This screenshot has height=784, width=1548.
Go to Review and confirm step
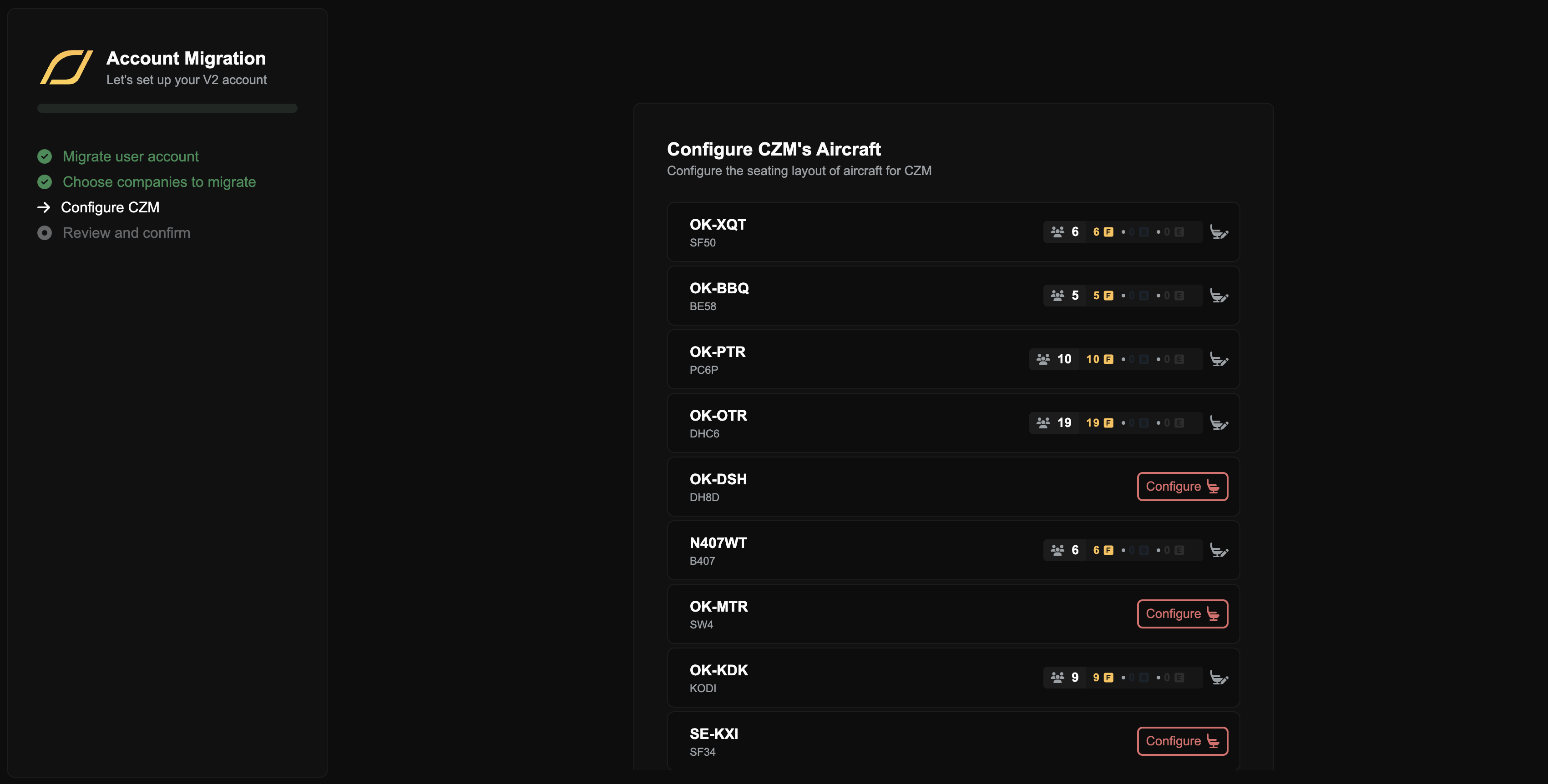126,233
